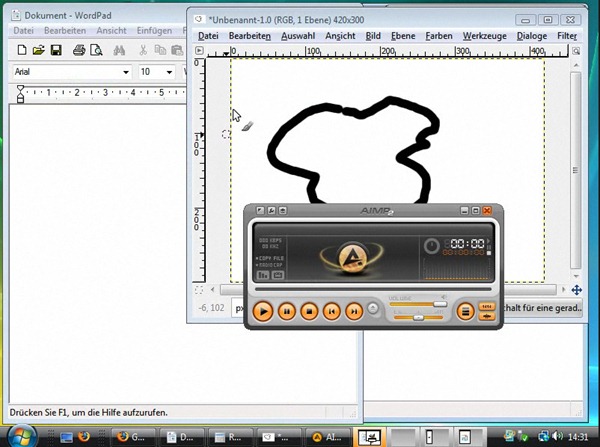
Task: Click the Open folder icon in WordPad
Action: (38, 50)
